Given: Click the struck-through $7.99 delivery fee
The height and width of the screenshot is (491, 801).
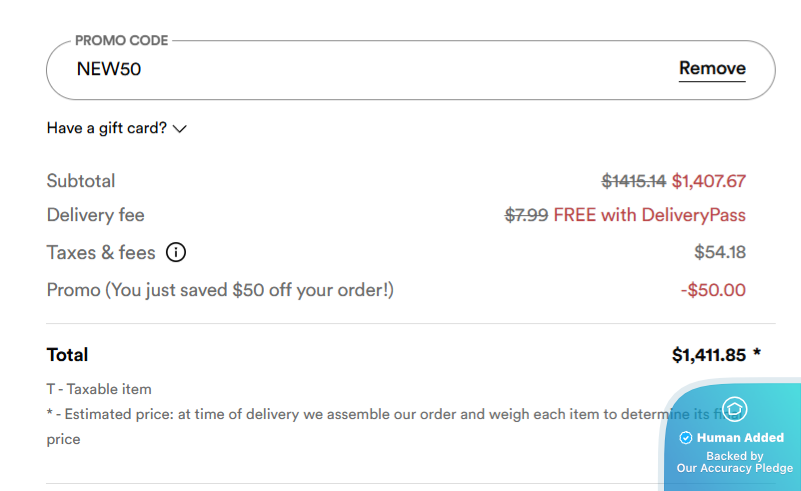Looking at the screenshot, I should coord(526,215).
